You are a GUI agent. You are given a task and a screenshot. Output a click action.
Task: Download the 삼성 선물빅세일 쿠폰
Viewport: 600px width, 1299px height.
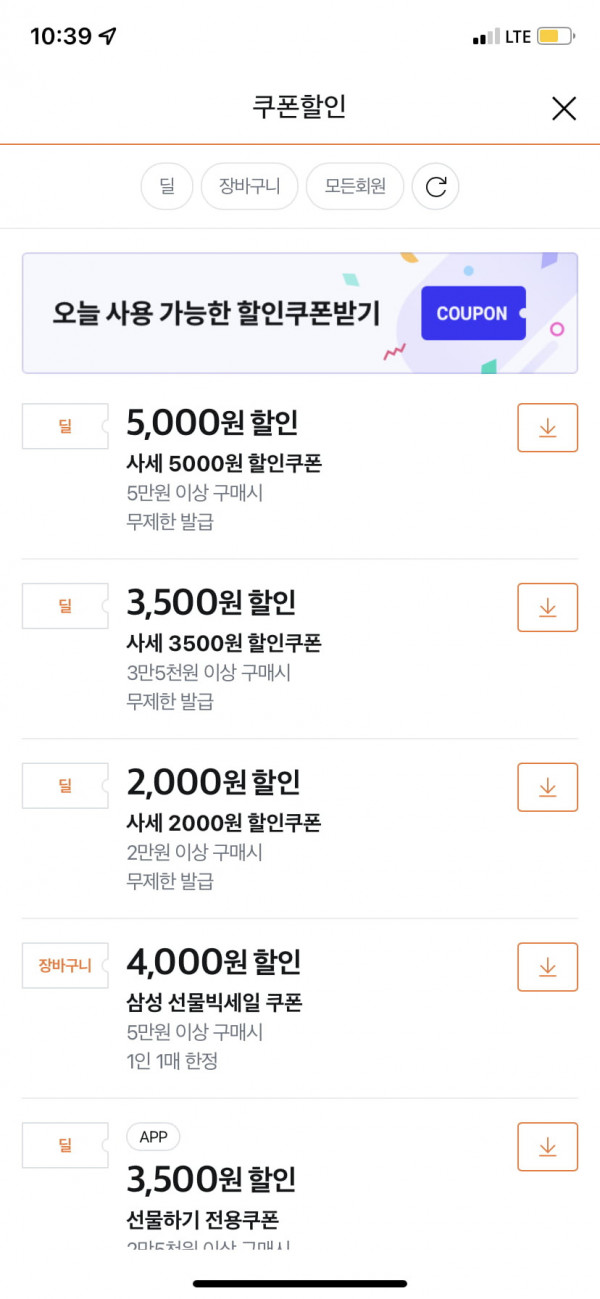(x=547, y=967)
